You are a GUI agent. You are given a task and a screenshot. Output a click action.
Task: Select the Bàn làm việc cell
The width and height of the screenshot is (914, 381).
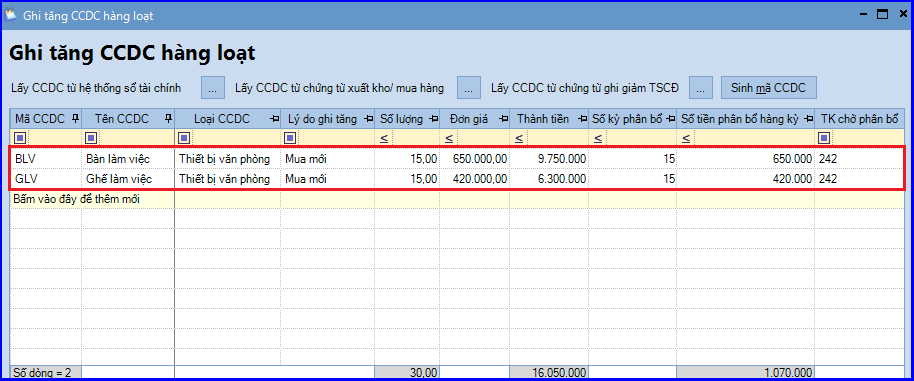click(x=128, y=158)
